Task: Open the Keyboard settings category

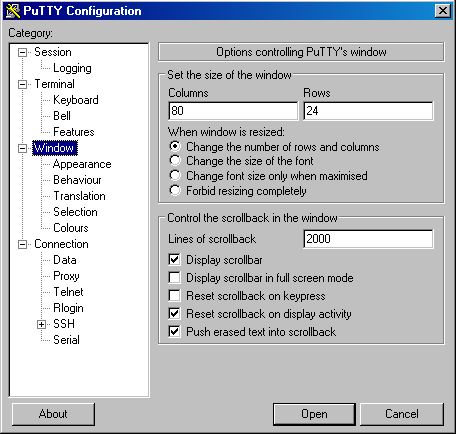Action: pyautogui.click(x=76, y=100)
